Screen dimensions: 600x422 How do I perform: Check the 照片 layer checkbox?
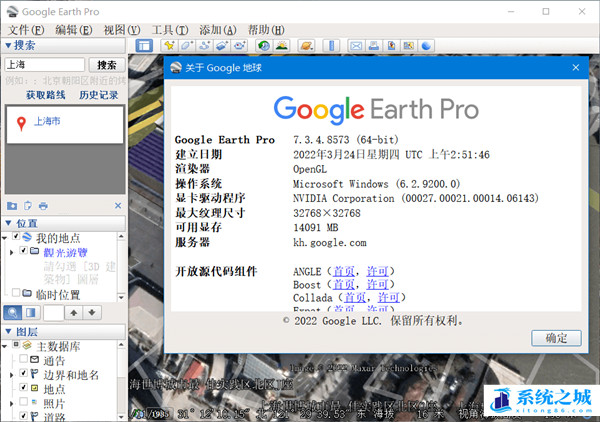click(24, 401)
